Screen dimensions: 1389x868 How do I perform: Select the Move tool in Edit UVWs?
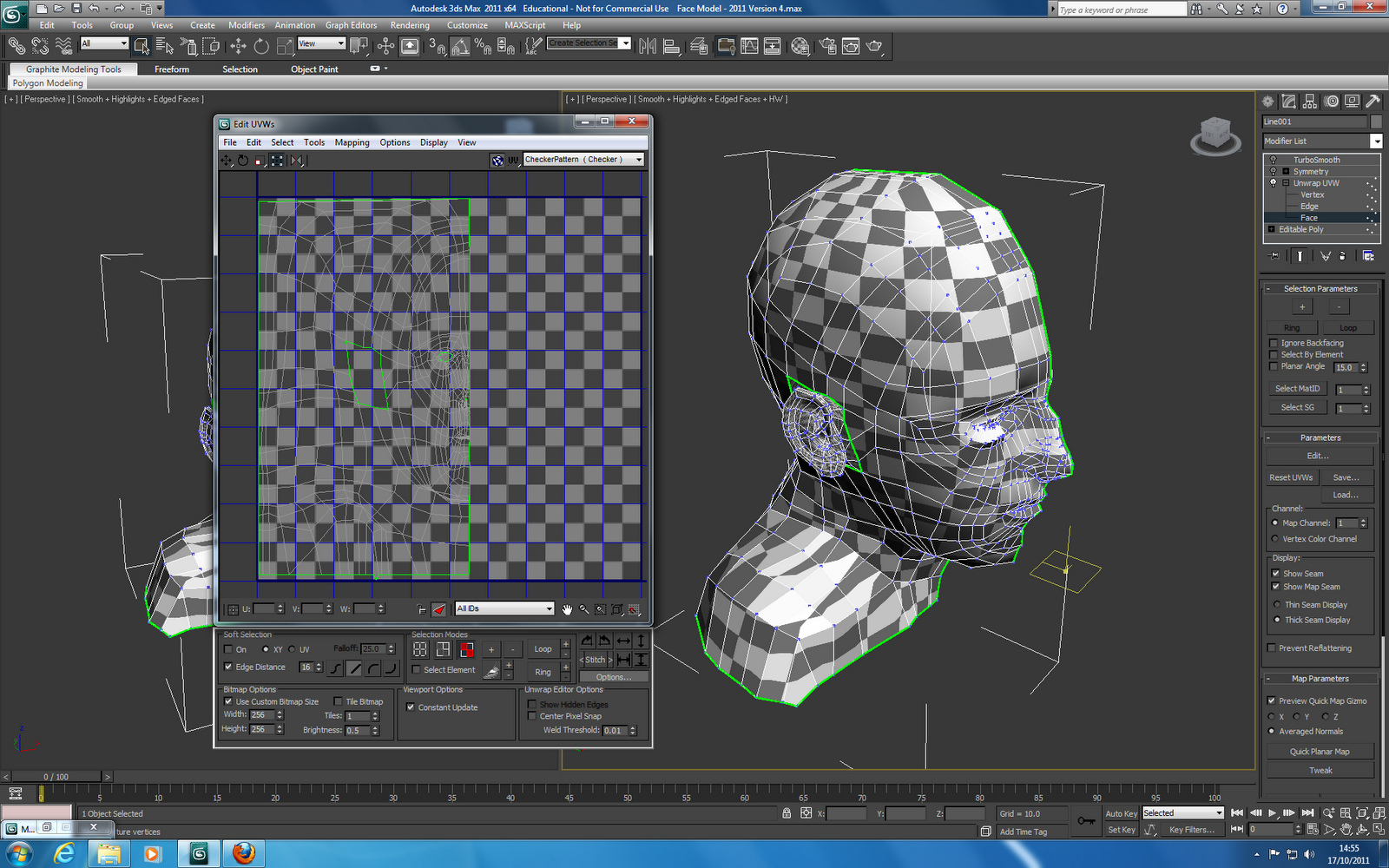(x=227, y=160)
